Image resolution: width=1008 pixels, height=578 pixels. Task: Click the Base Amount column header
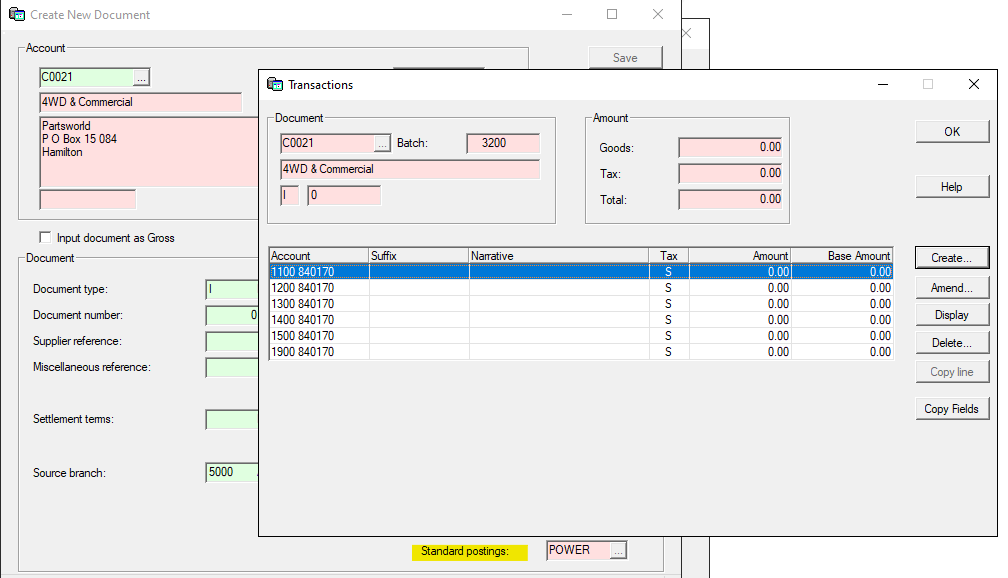[841, 256]
